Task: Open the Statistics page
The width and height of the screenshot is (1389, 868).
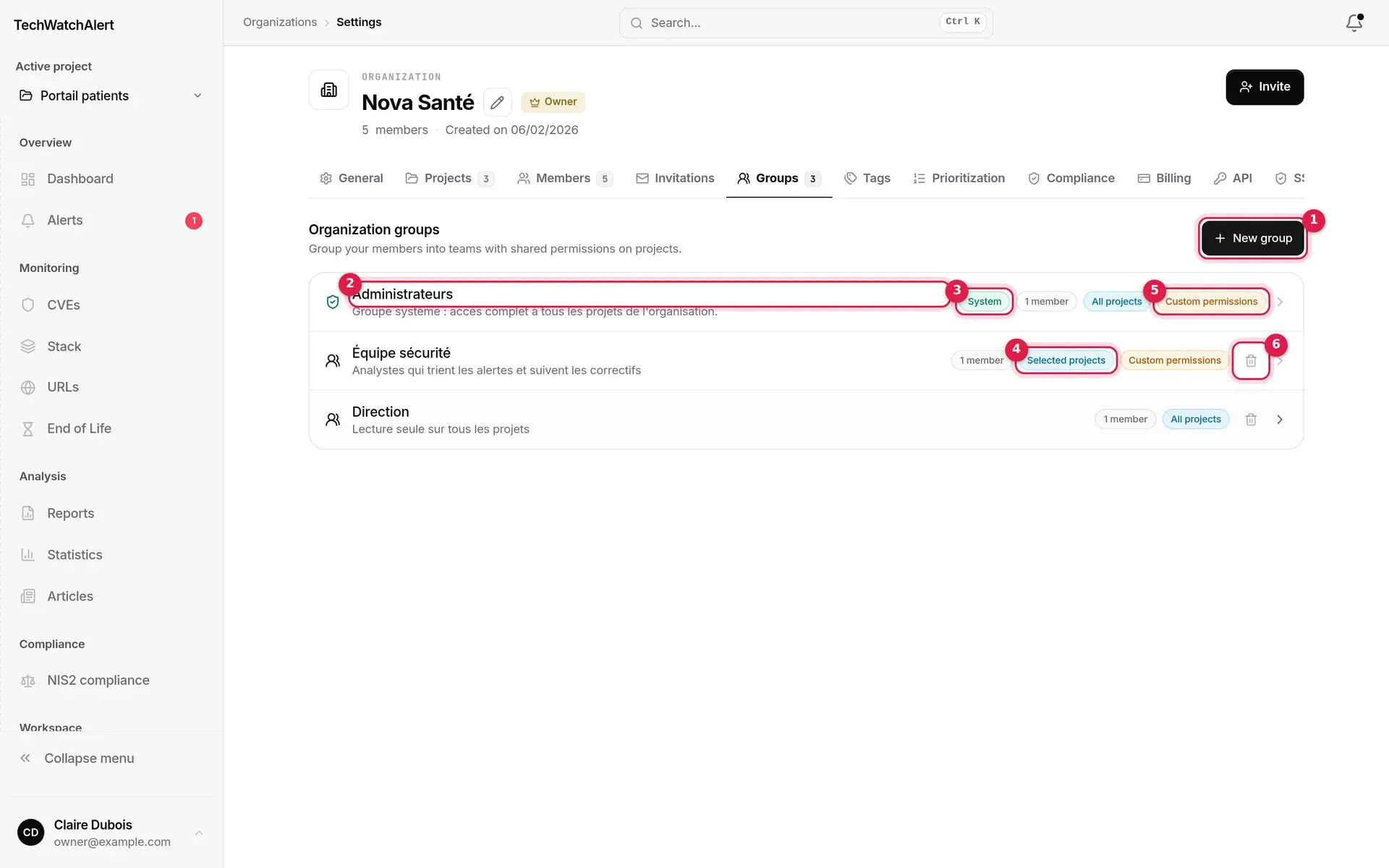Action: tap(111, 555)
